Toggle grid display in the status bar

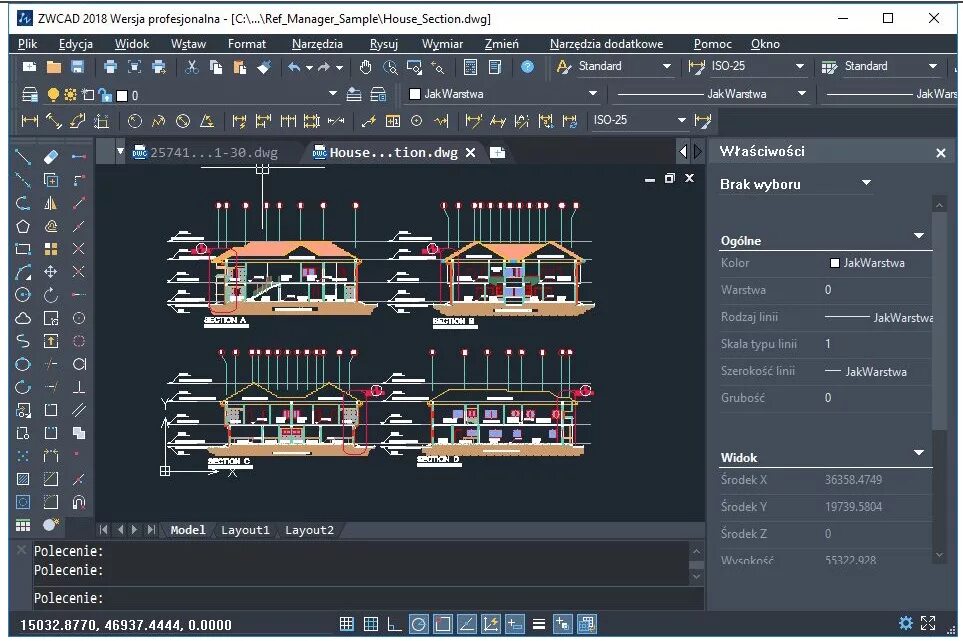pos(347,623)
